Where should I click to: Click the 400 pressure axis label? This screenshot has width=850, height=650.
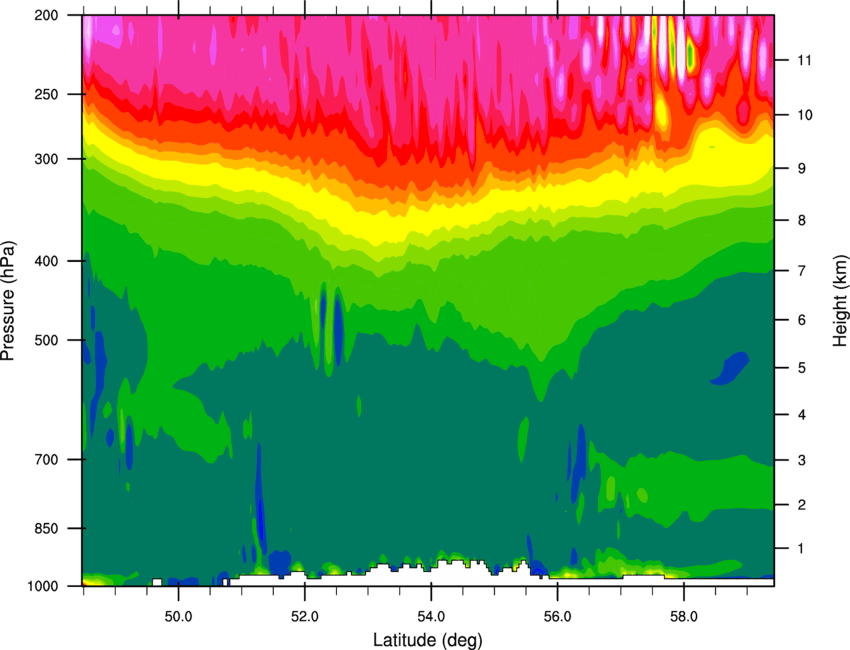46,261
